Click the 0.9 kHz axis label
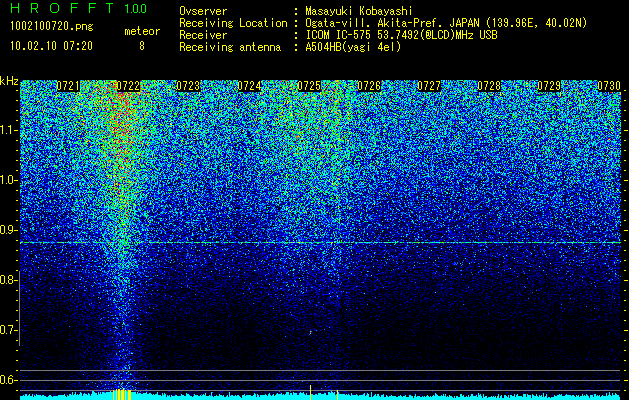629x400 pixels. tap(7, 230)
